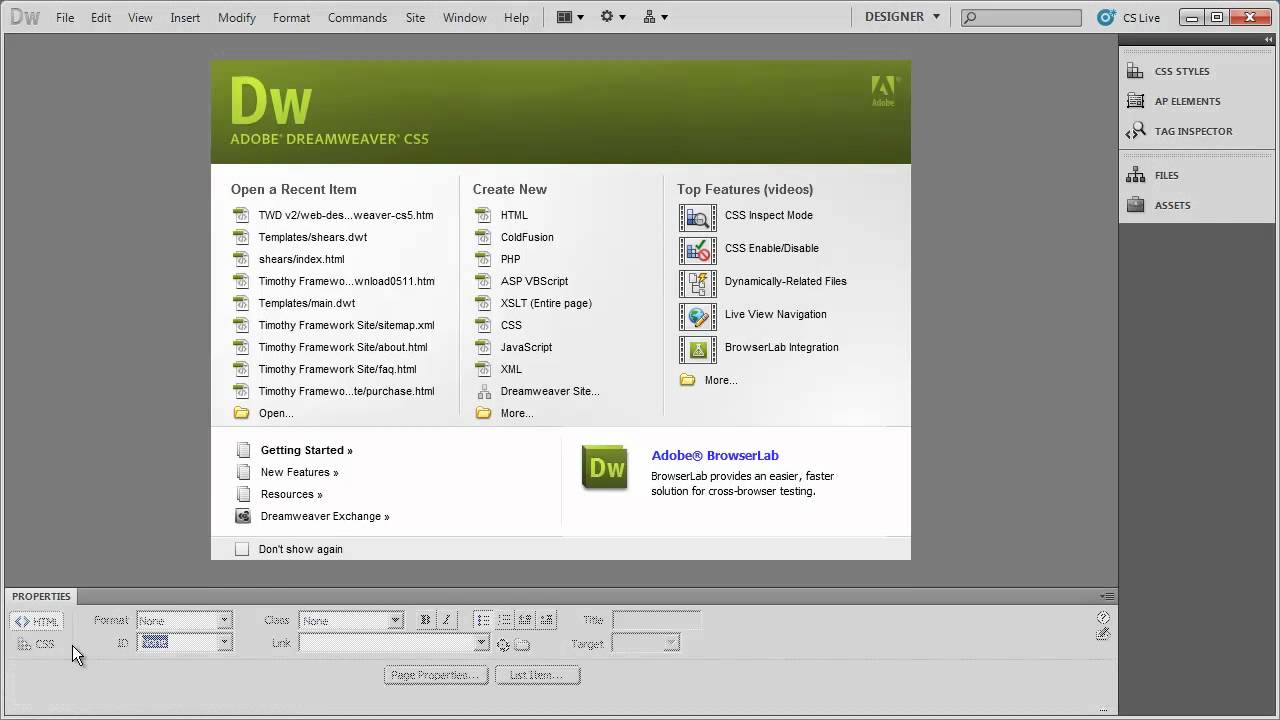Screen dimensions: 1280x720
Task: Switch Properties to HTML mode
Action: pyautogui.click(x=37, y=621)
